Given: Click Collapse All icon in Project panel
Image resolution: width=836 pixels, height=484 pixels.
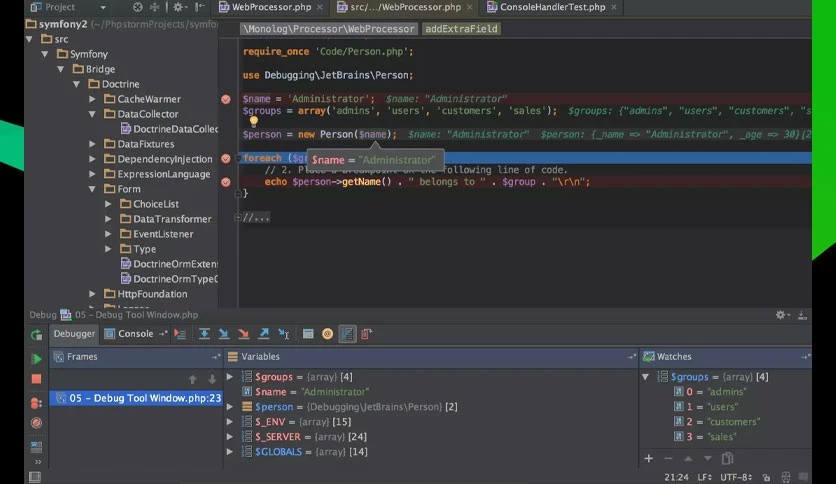Looking at the screenshot, I should 155,7.
